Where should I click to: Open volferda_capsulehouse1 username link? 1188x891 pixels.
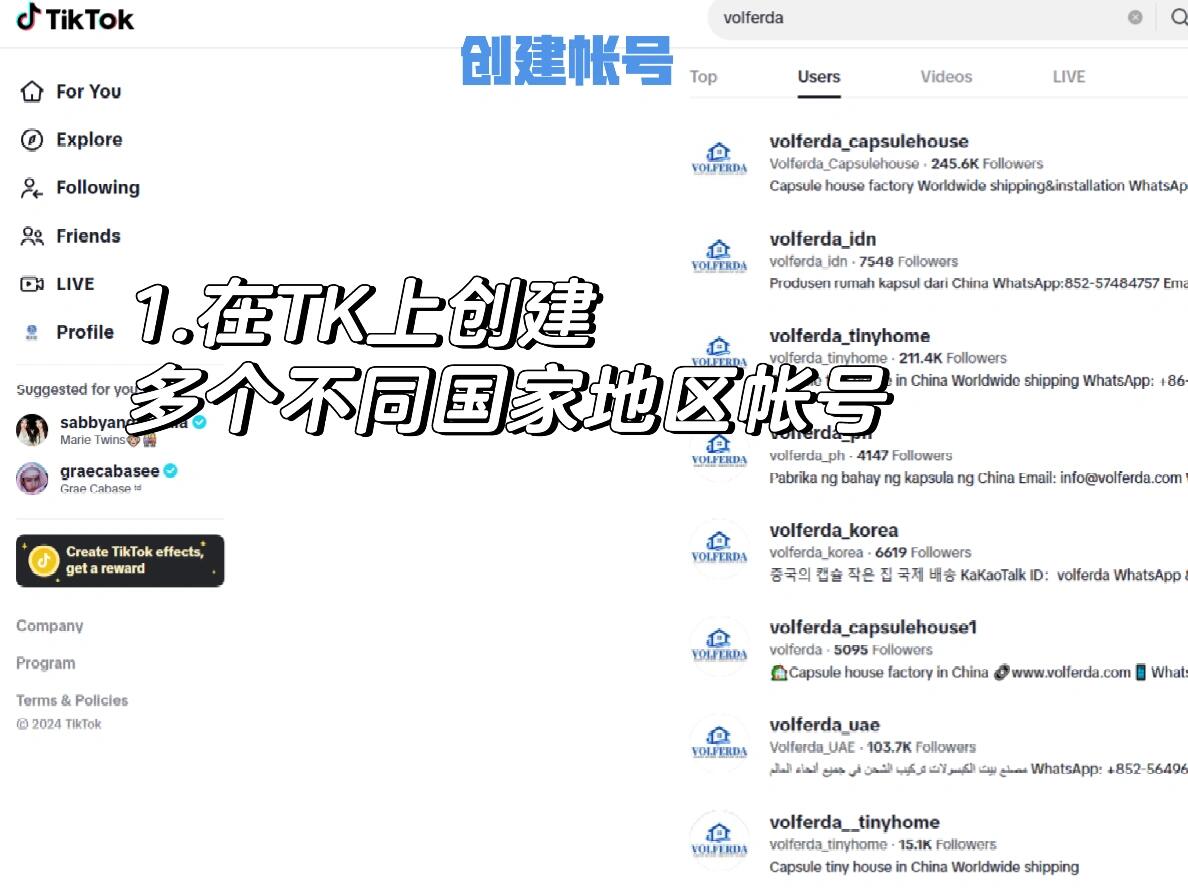pos(873,627)
